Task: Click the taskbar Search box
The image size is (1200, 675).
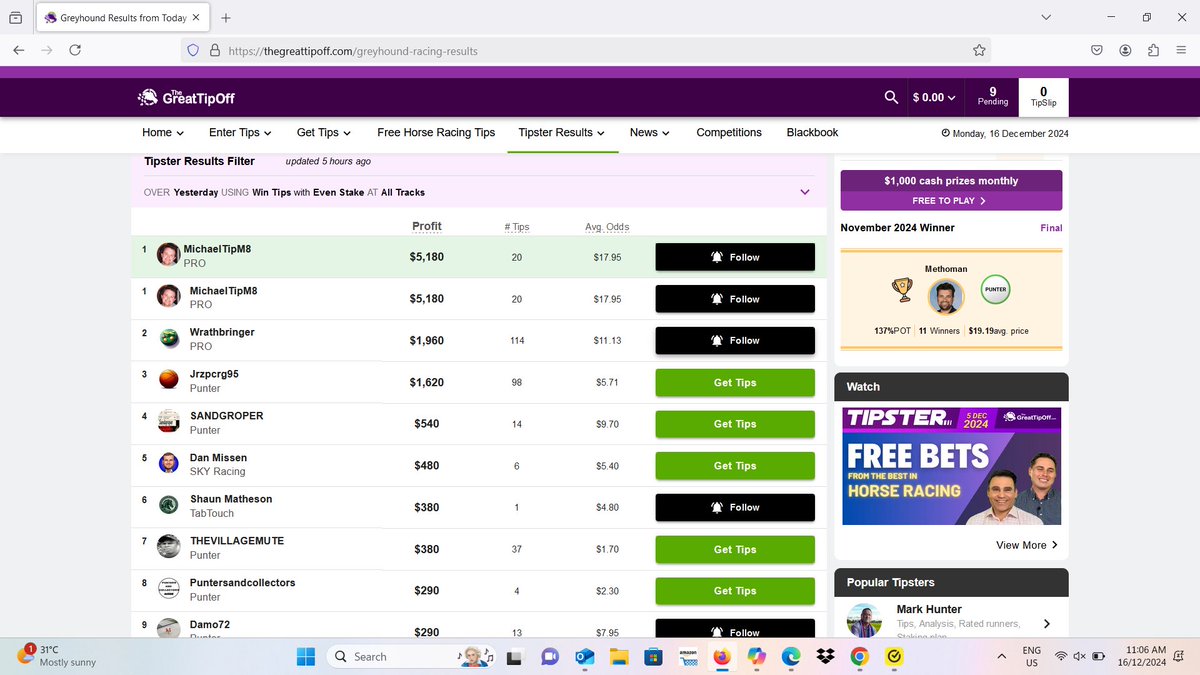Action: tap(412, 656)
